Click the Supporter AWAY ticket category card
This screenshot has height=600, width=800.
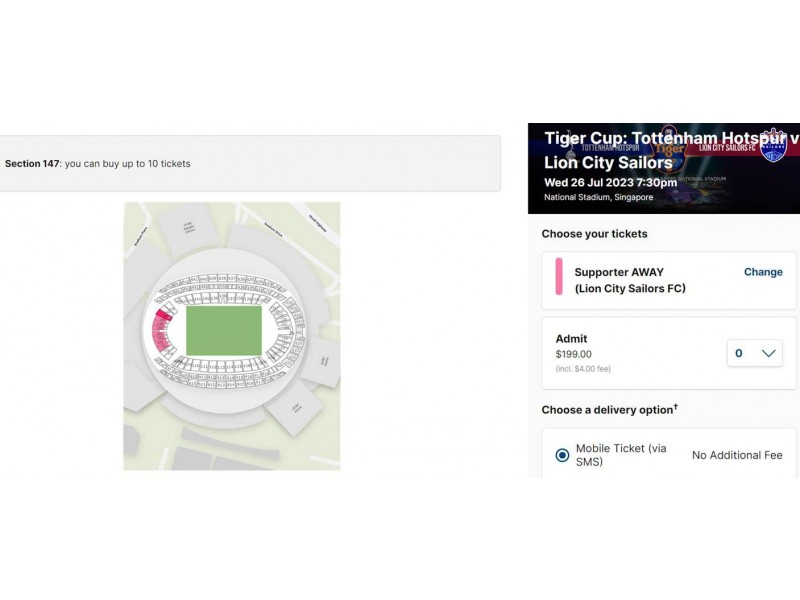669,280
